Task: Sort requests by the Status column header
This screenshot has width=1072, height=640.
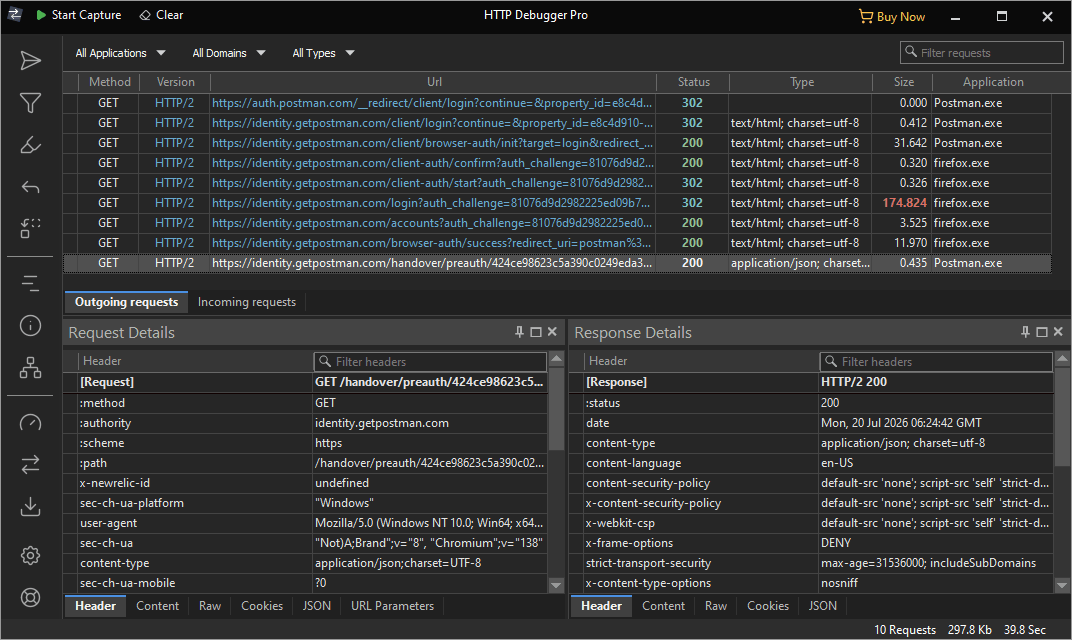Action: coord(693,82)
